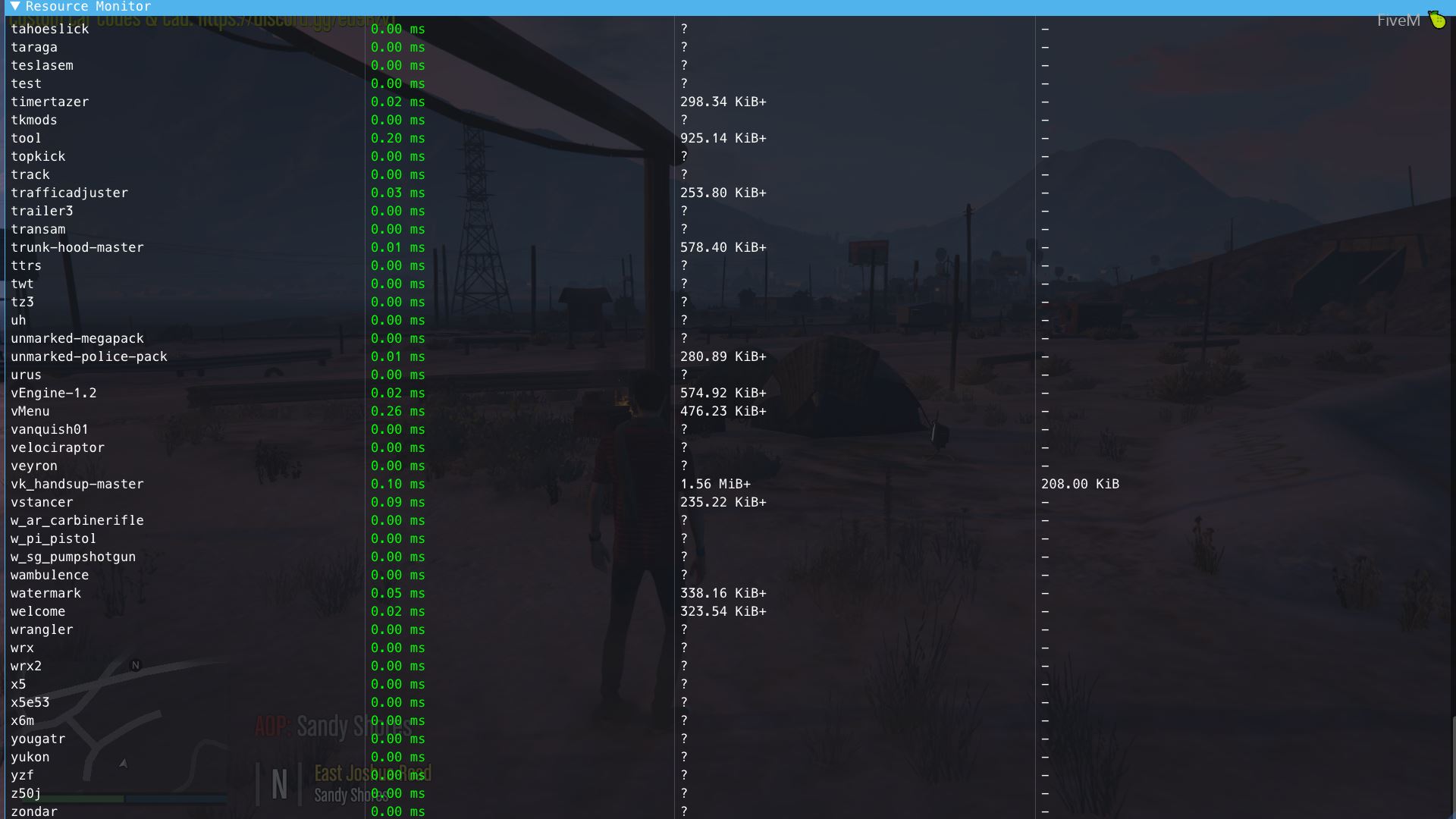Select the wrangler resource name
This screenshot has width=1456, height=819.
point(42,629)
